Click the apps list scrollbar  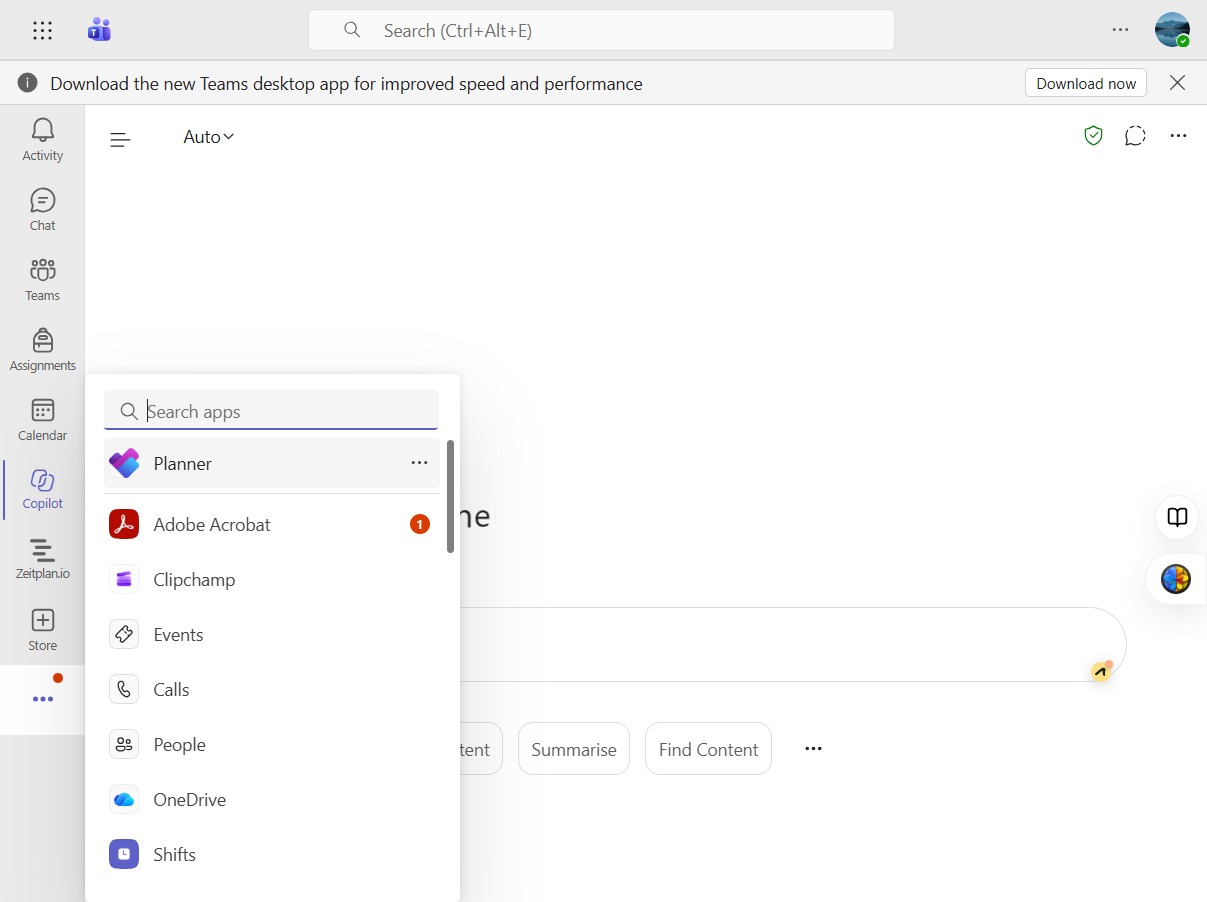tap(450, 497)
